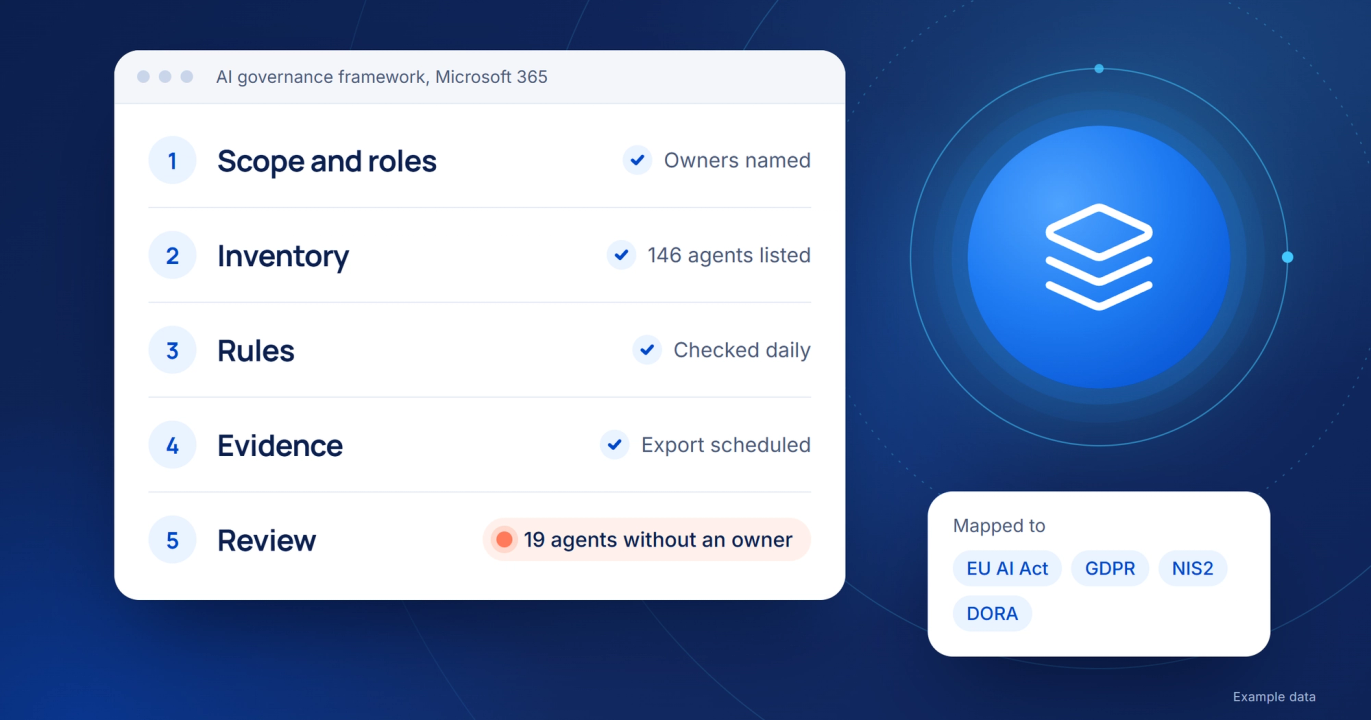Click the Checked daily status text
This screenshot has width=1371, height=720.
(x=742, y=350)
